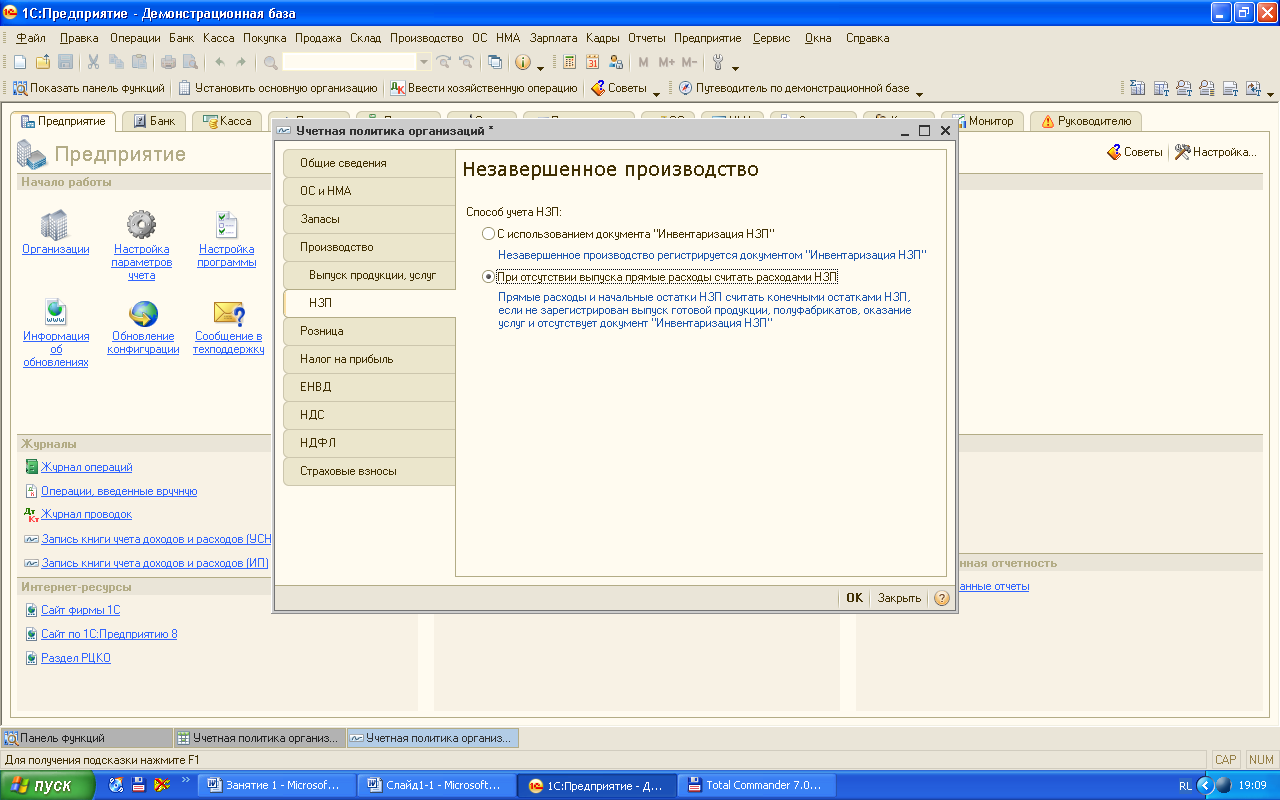Click Ввести хозяйственную операцию button
Viewport: 1280px width, 800px height.
(x=484, y=88)
